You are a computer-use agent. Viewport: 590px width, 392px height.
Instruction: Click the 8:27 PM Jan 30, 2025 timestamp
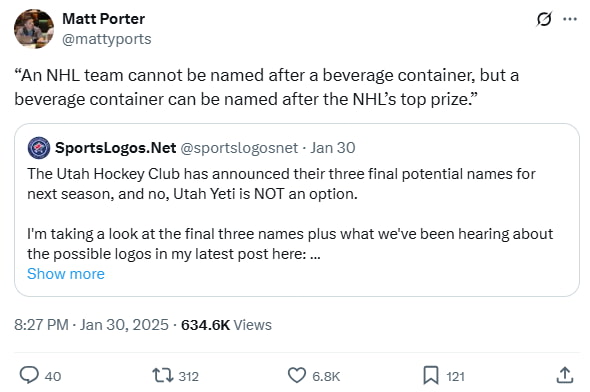(91, 325)
